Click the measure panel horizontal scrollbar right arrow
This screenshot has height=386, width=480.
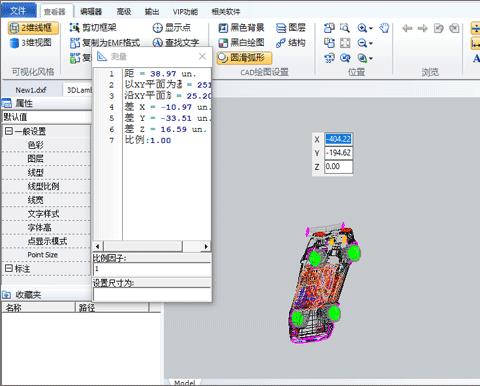click(x=206, y=246)
